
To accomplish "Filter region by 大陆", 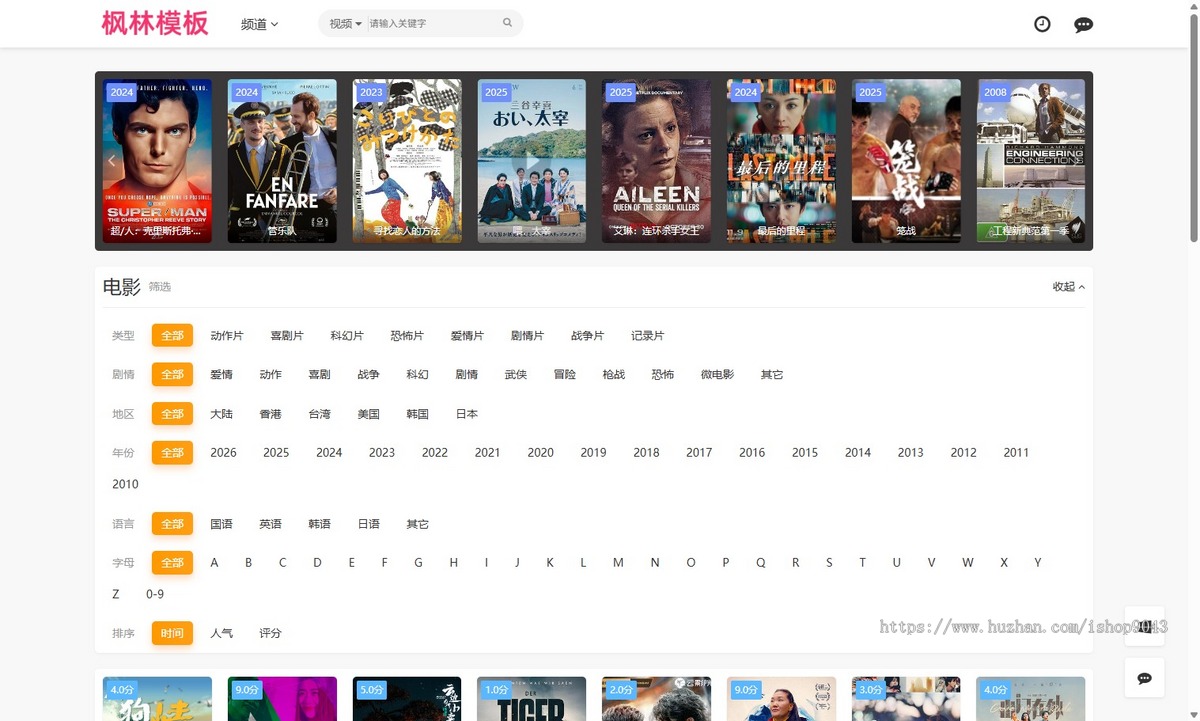I will pos(221,414).
